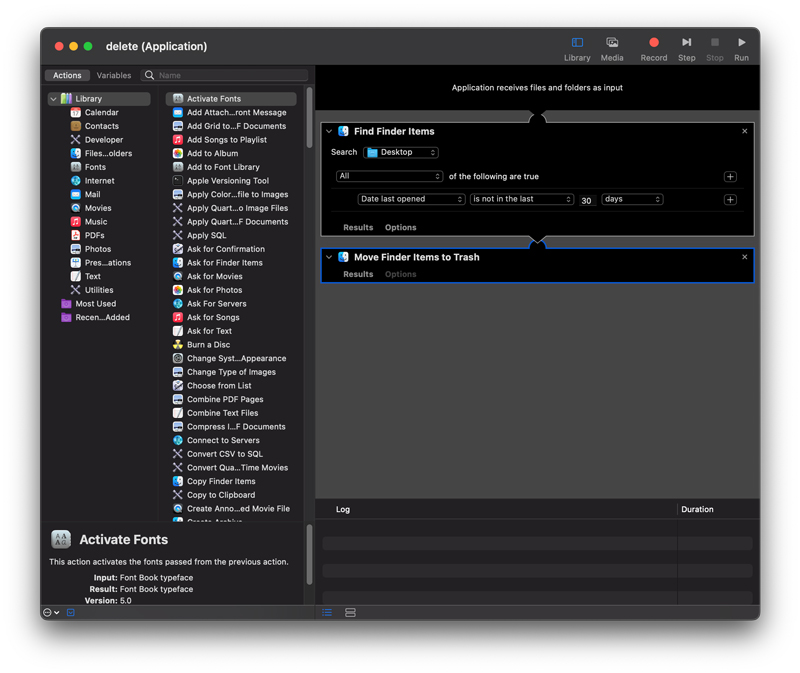Select the Ask for Confirmation action
800x673 pixels.
click(x=226, y=249)
